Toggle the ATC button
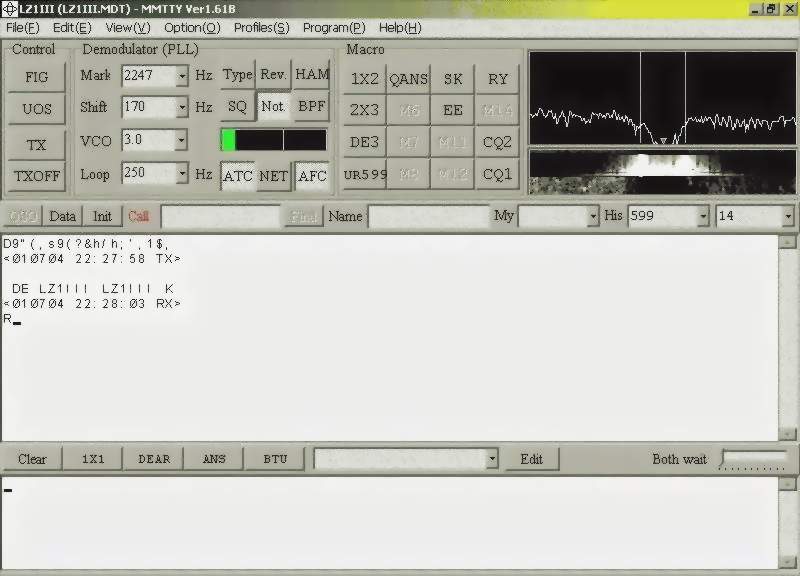 pyautogui.click(x=238, y=176)
